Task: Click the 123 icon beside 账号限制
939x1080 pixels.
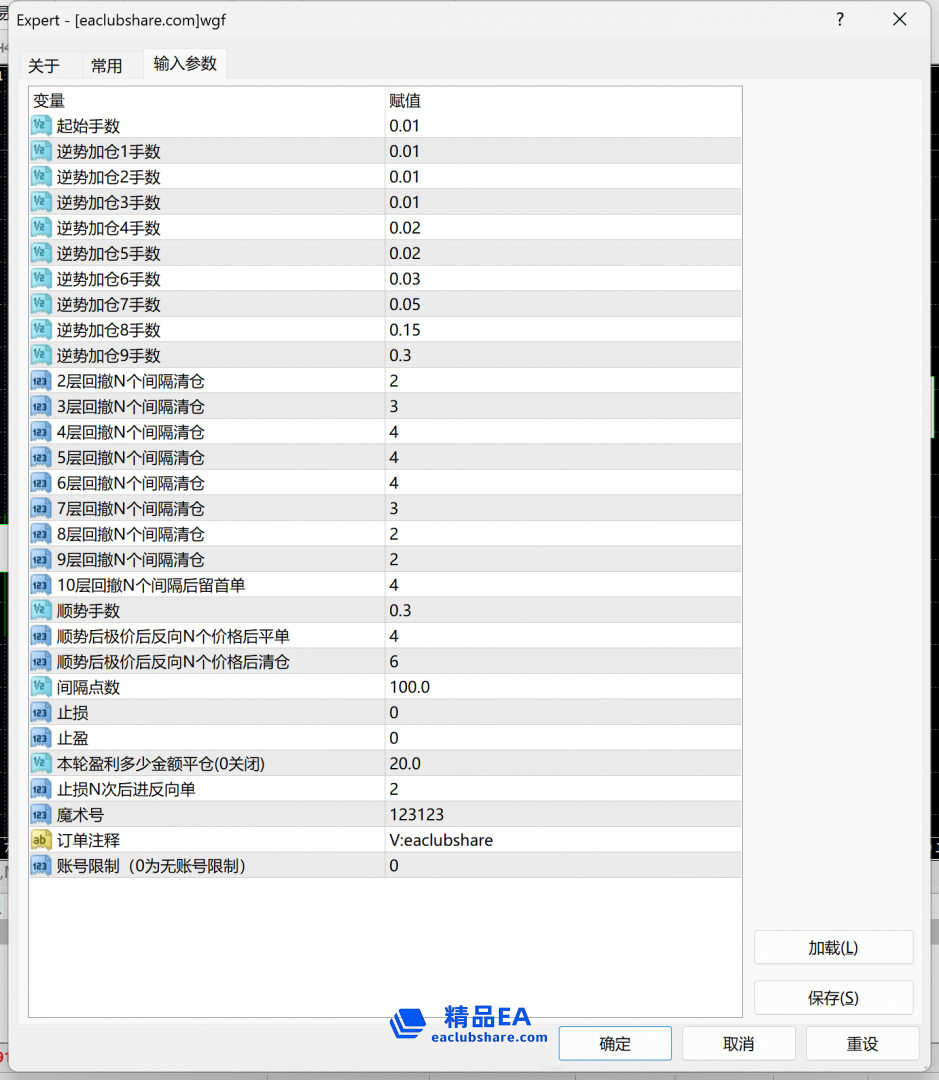Action: 40,865
